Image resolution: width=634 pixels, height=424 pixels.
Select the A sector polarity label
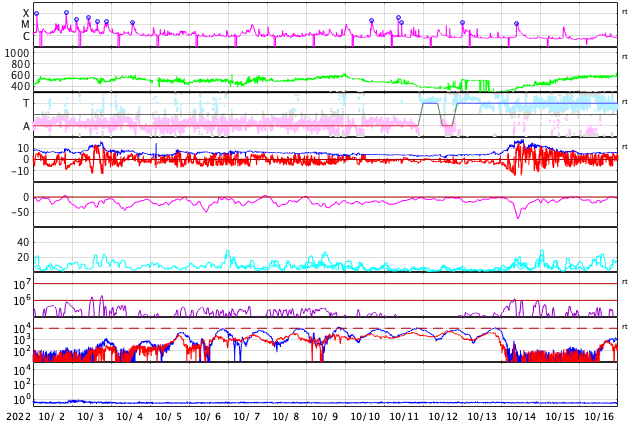point(26,127)
